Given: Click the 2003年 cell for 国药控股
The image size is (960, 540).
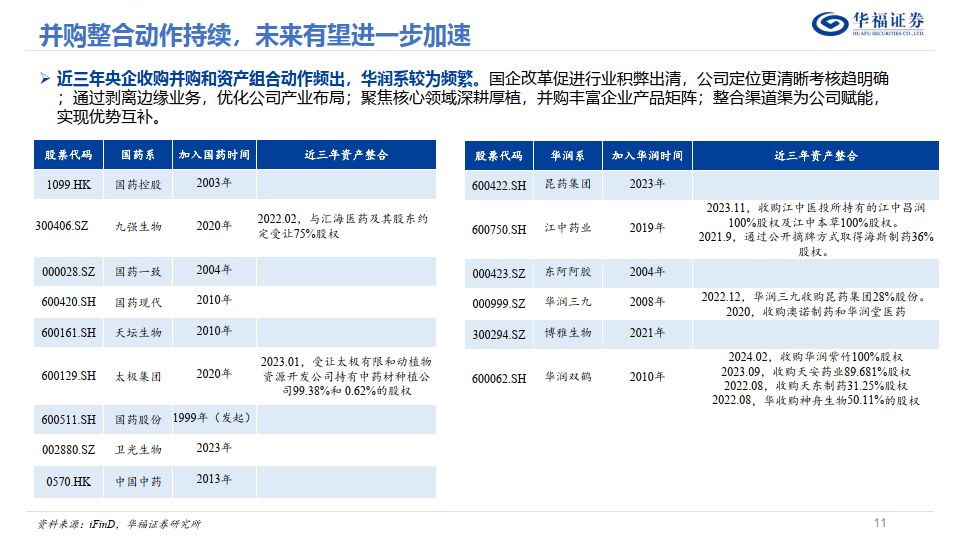Looking at the screenshot, I should coord(214,182).
